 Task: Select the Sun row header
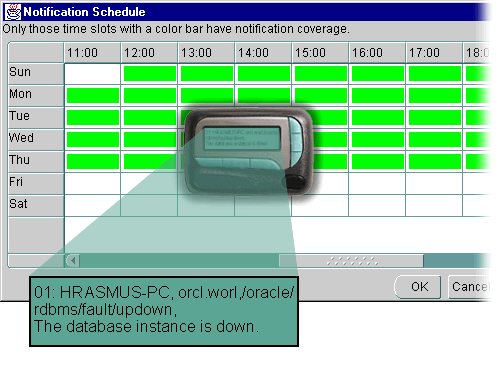click(x=36, y=74)
